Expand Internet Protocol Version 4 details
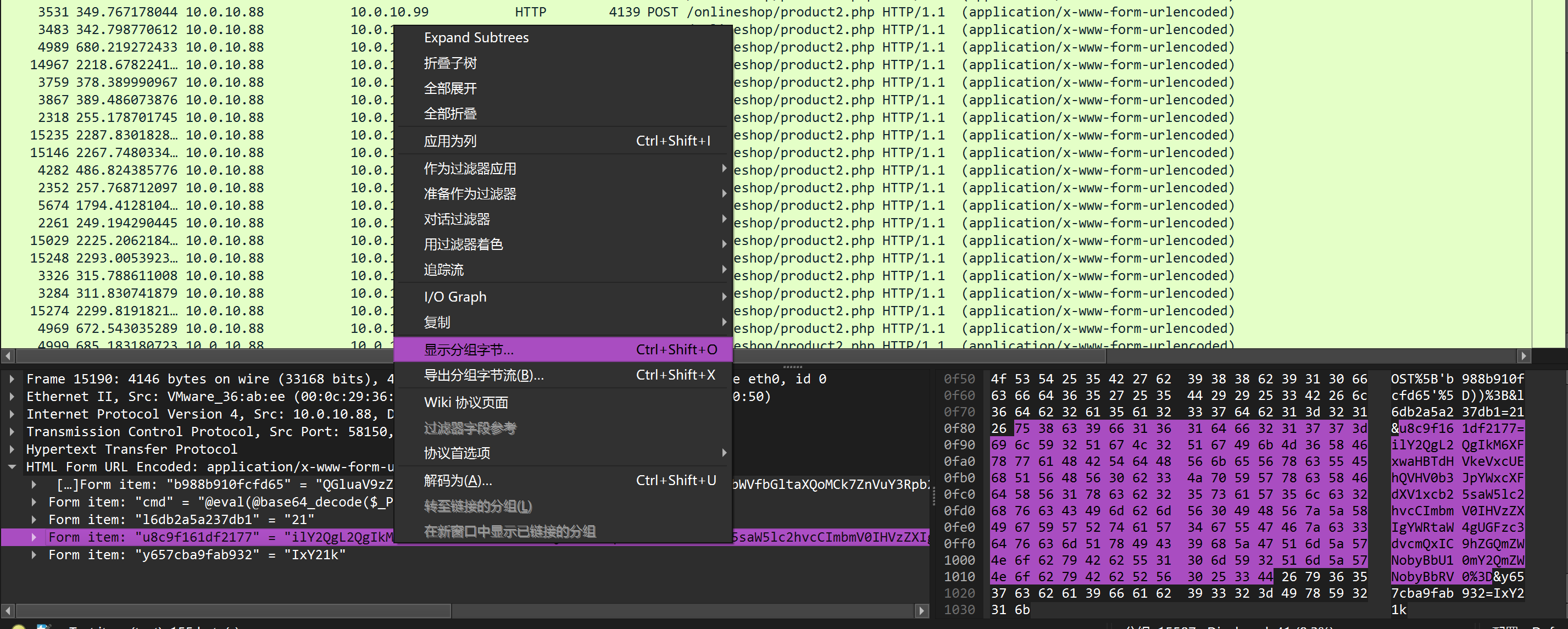Screen dimensions: 1568x629 (x=12, y=414)
